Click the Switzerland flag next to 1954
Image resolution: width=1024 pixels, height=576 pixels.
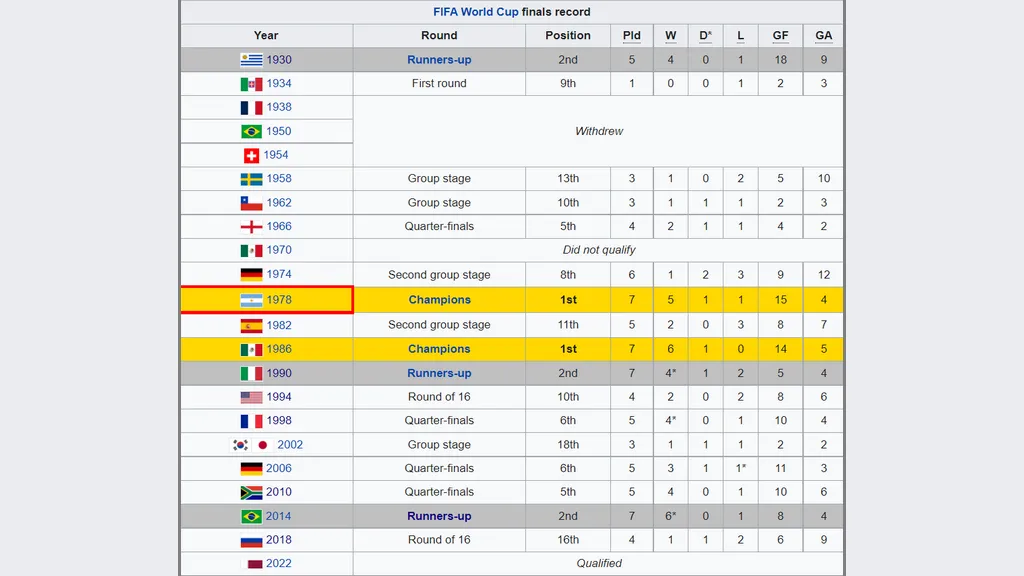click(x=251, y=155)
